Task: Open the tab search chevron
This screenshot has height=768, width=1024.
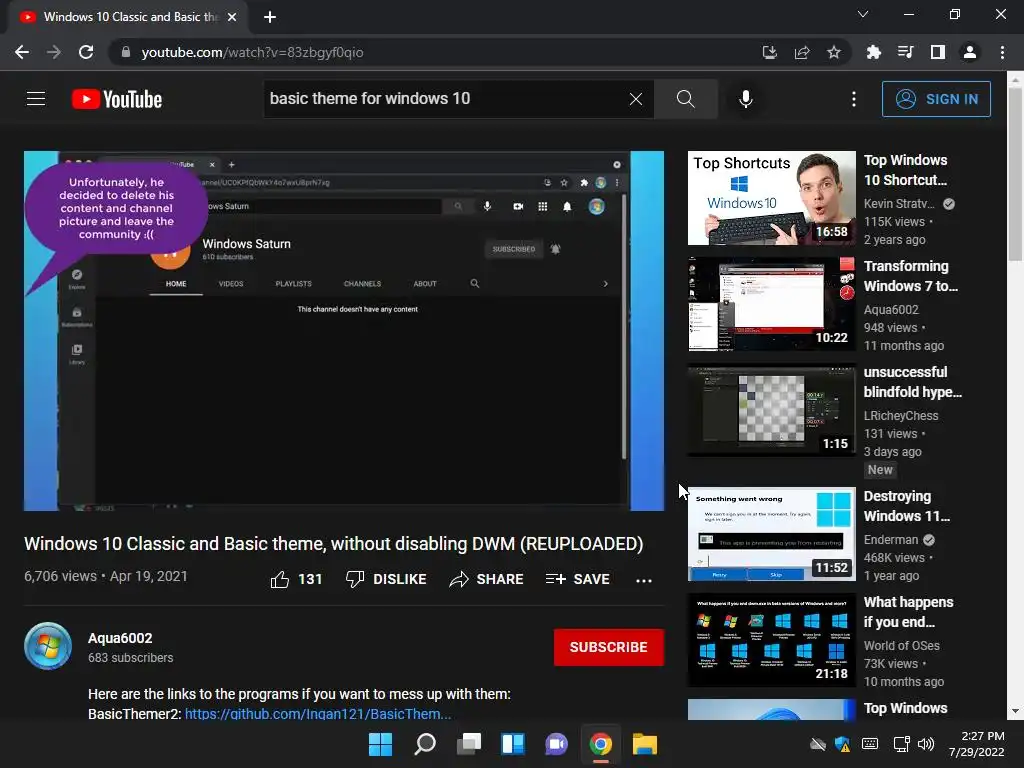Action: click(x=863, y=14)
